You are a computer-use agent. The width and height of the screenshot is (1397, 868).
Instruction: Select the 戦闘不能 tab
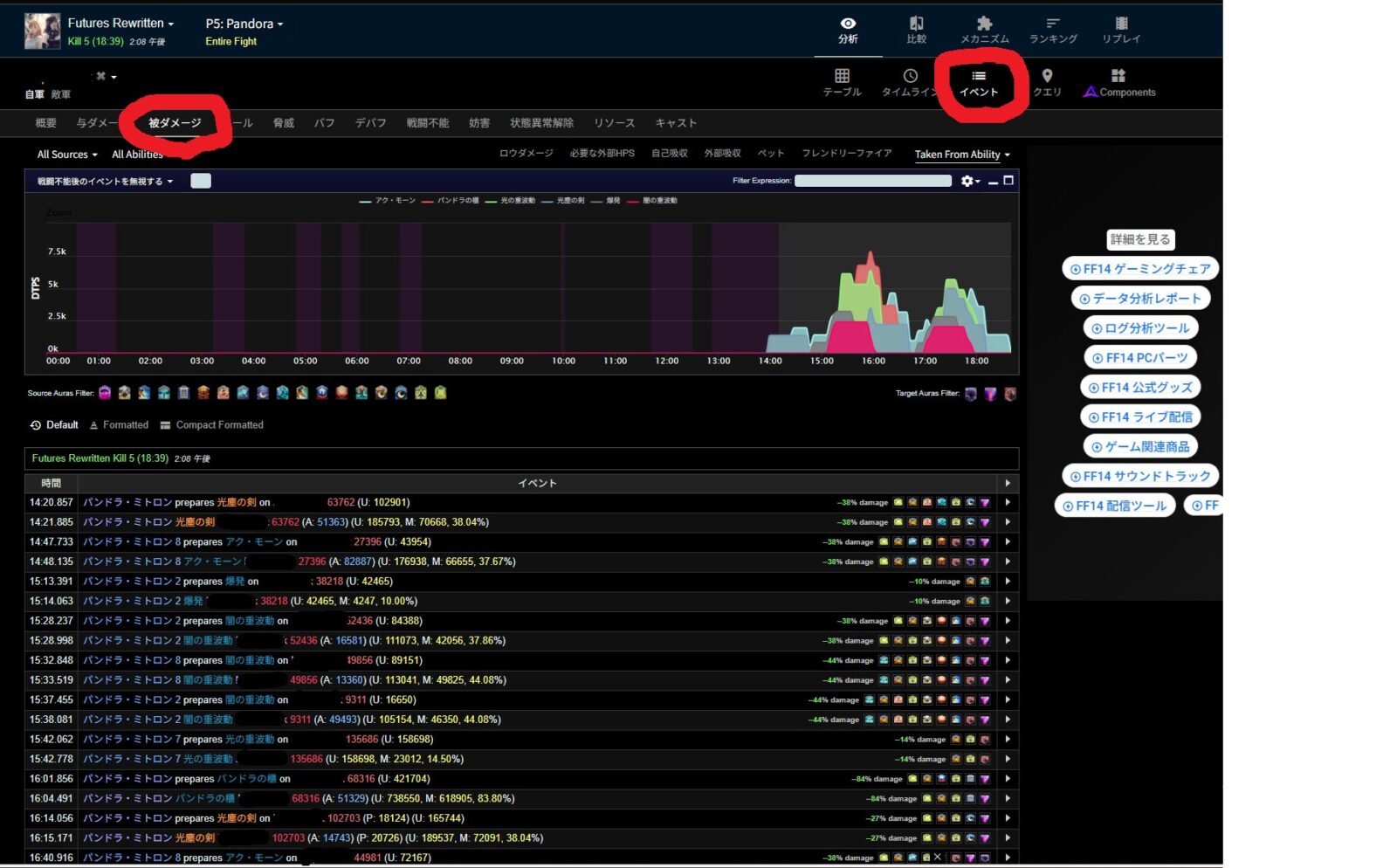click(x=427, y=123)
